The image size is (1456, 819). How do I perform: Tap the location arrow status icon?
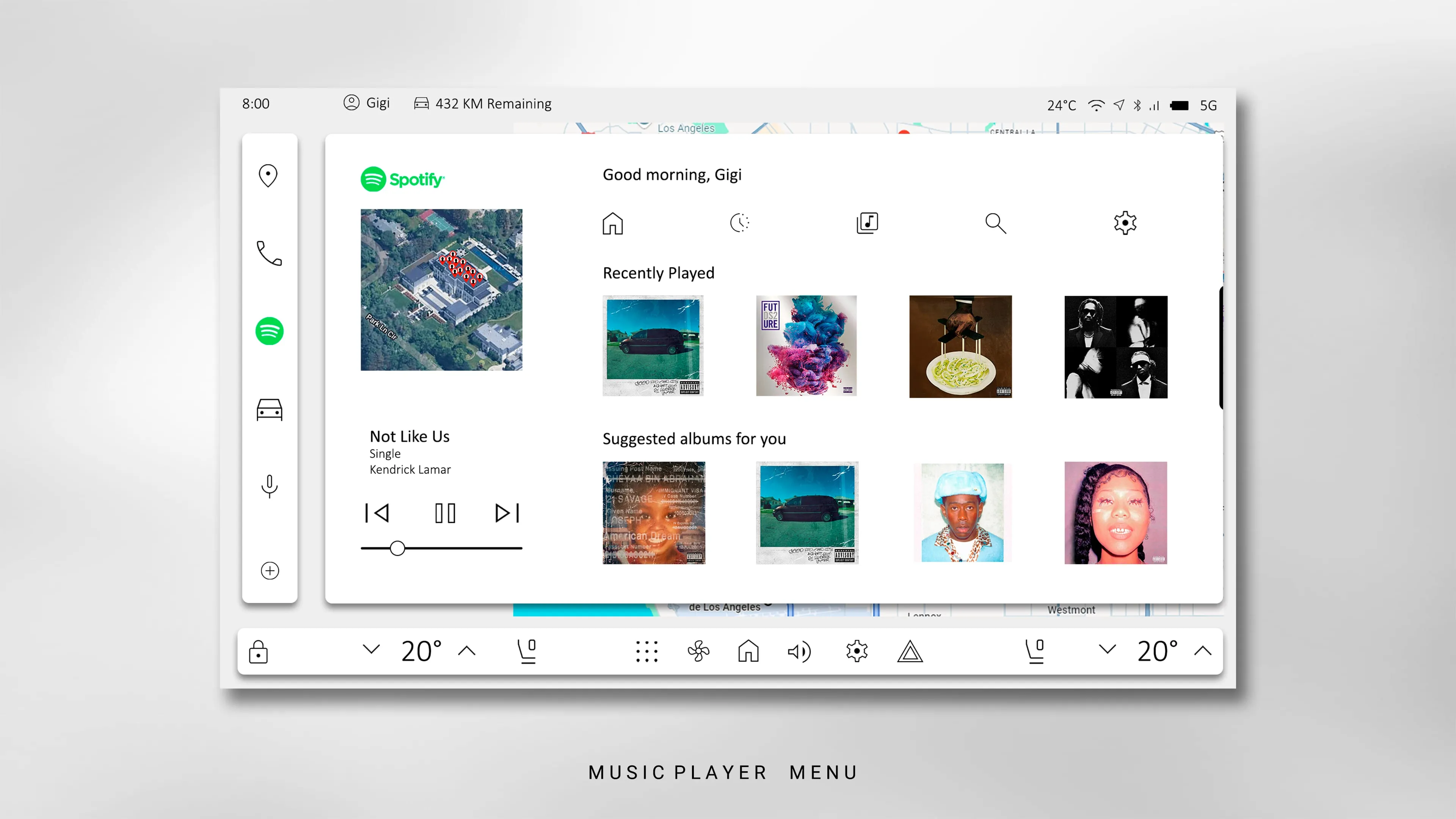pyautogui.click(x=1119, y=105)
